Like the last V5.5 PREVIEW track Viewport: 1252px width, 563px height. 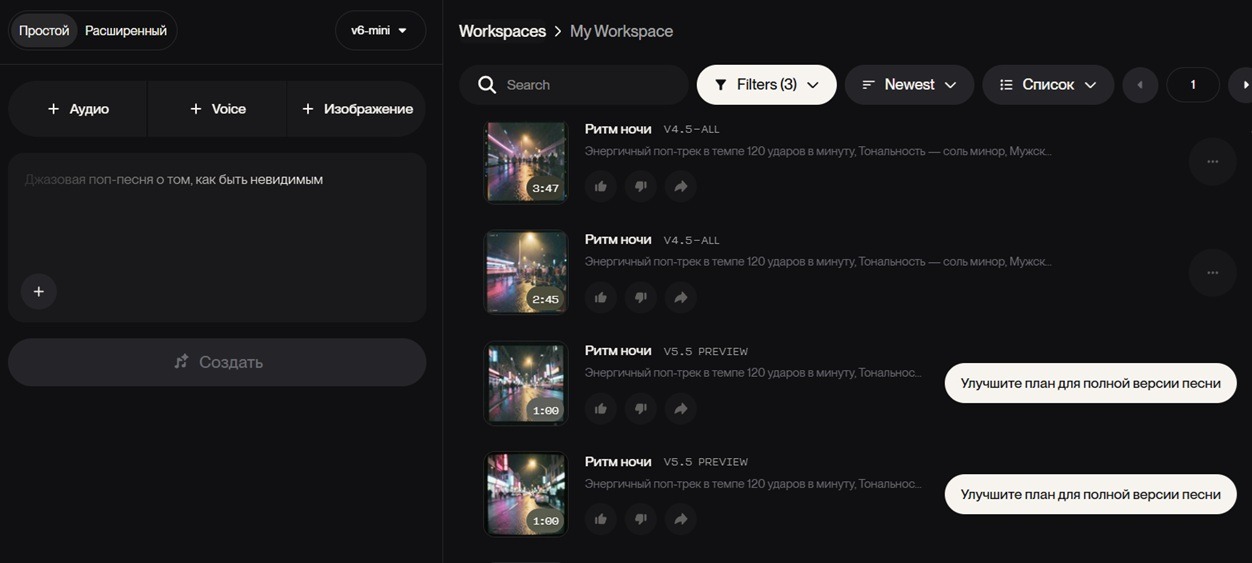point(600,519)
